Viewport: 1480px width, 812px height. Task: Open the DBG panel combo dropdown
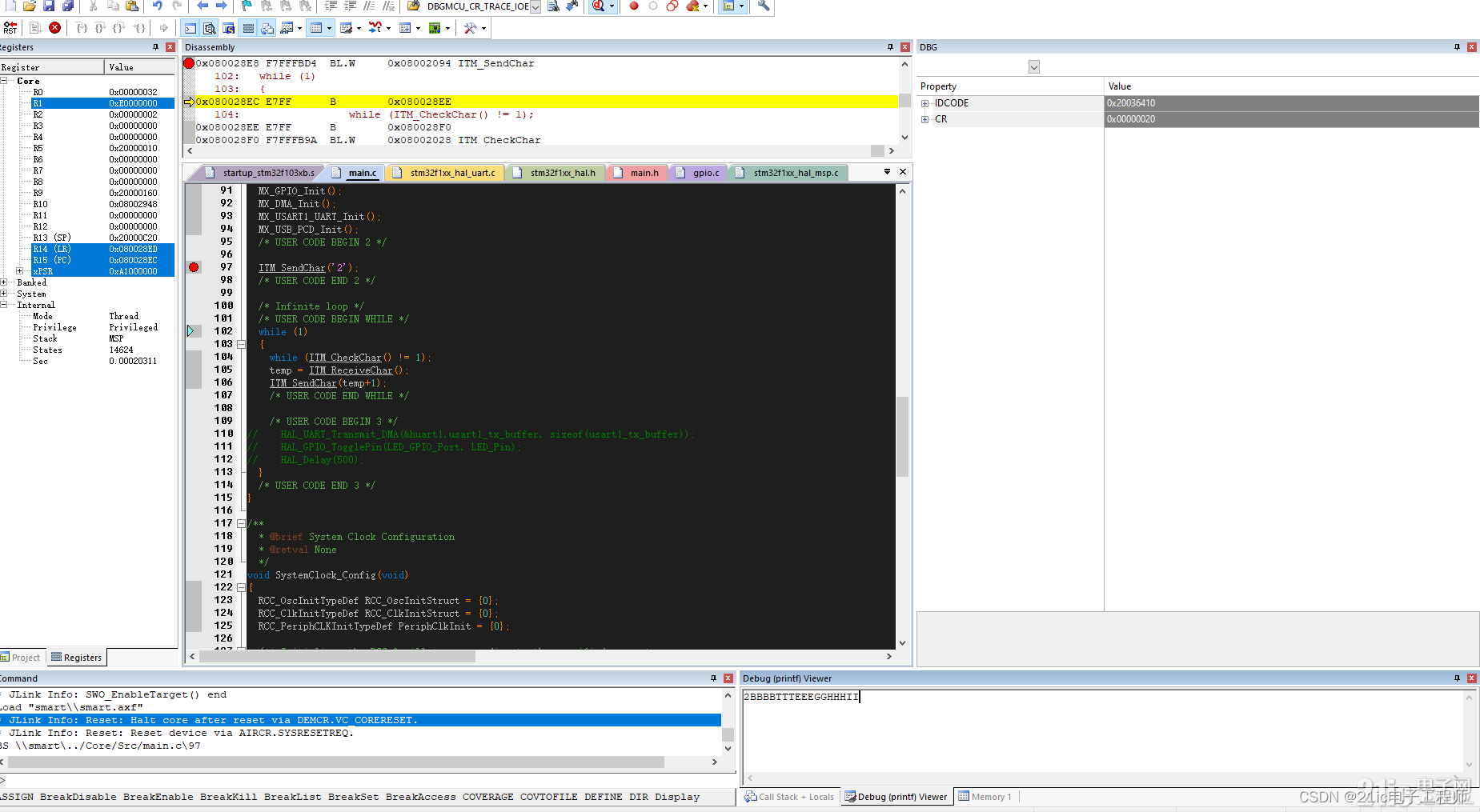[1034, 67]
